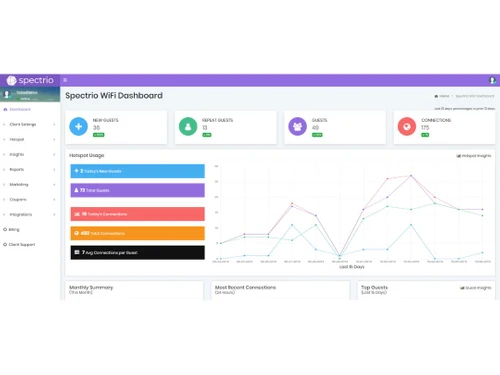Click the Billing circle icon in sidebar
The width and height of the screenshot is (500, 375).
pyautogui.click(x=5, y=229)
